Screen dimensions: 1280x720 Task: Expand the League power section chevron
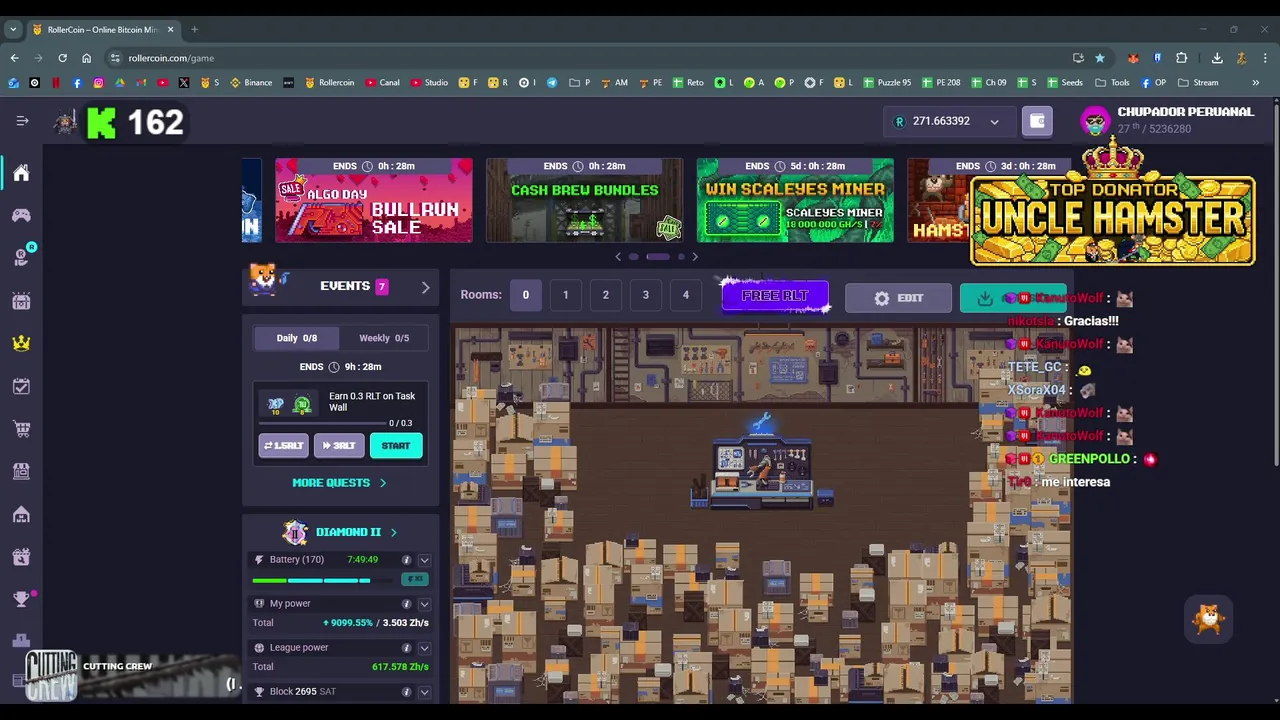[x=424, y=648]
